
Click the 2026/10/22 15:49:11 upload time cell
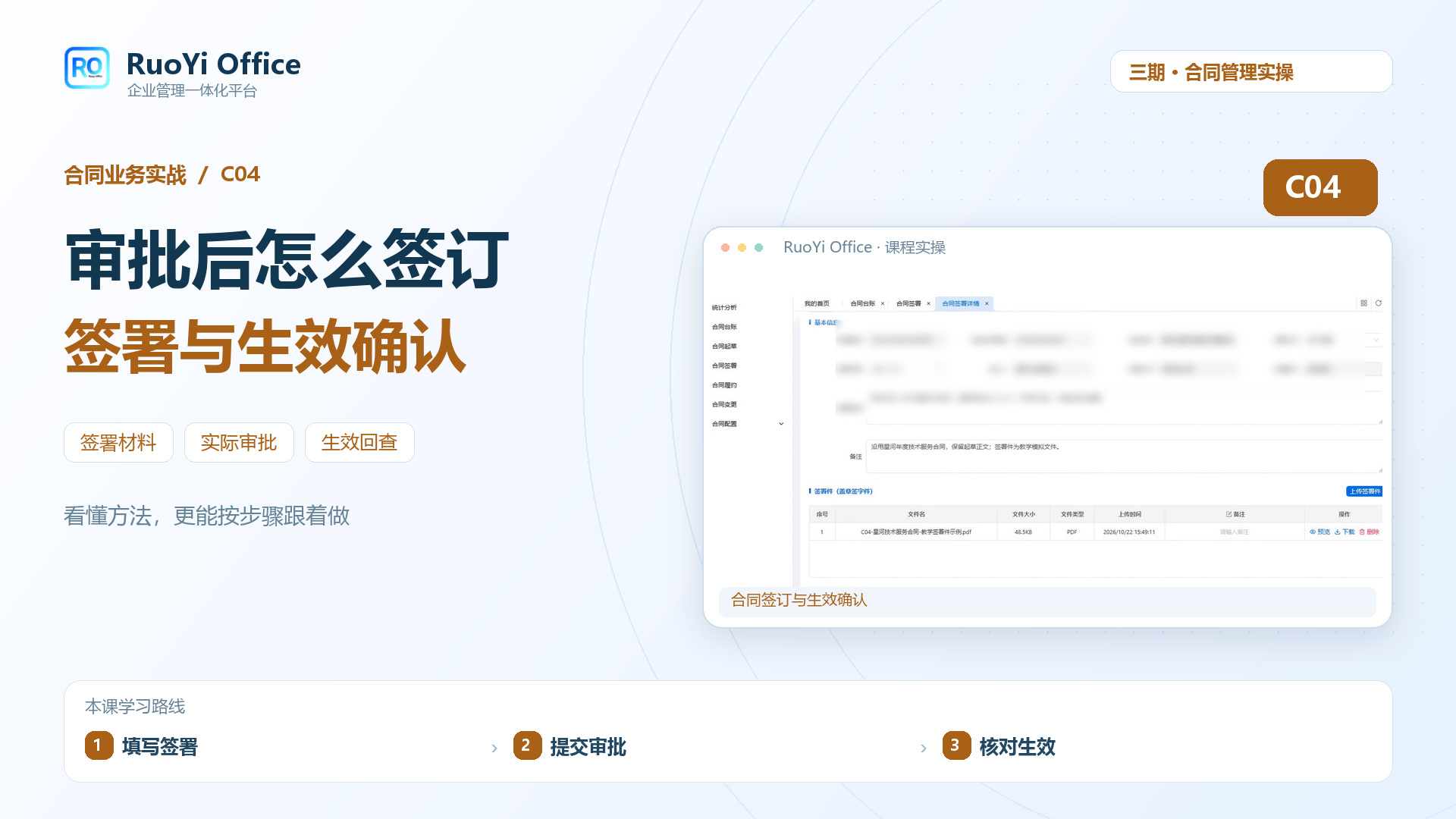pyautogui.click(x=1129, y=532)
